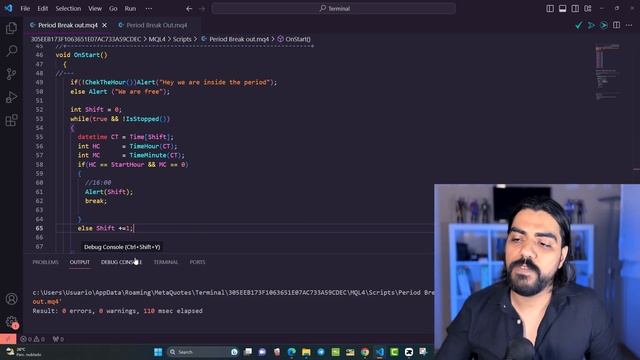Open the Selection menu
Screen dimensions: 640x360
pyautogui.click(x=68, y=9)
